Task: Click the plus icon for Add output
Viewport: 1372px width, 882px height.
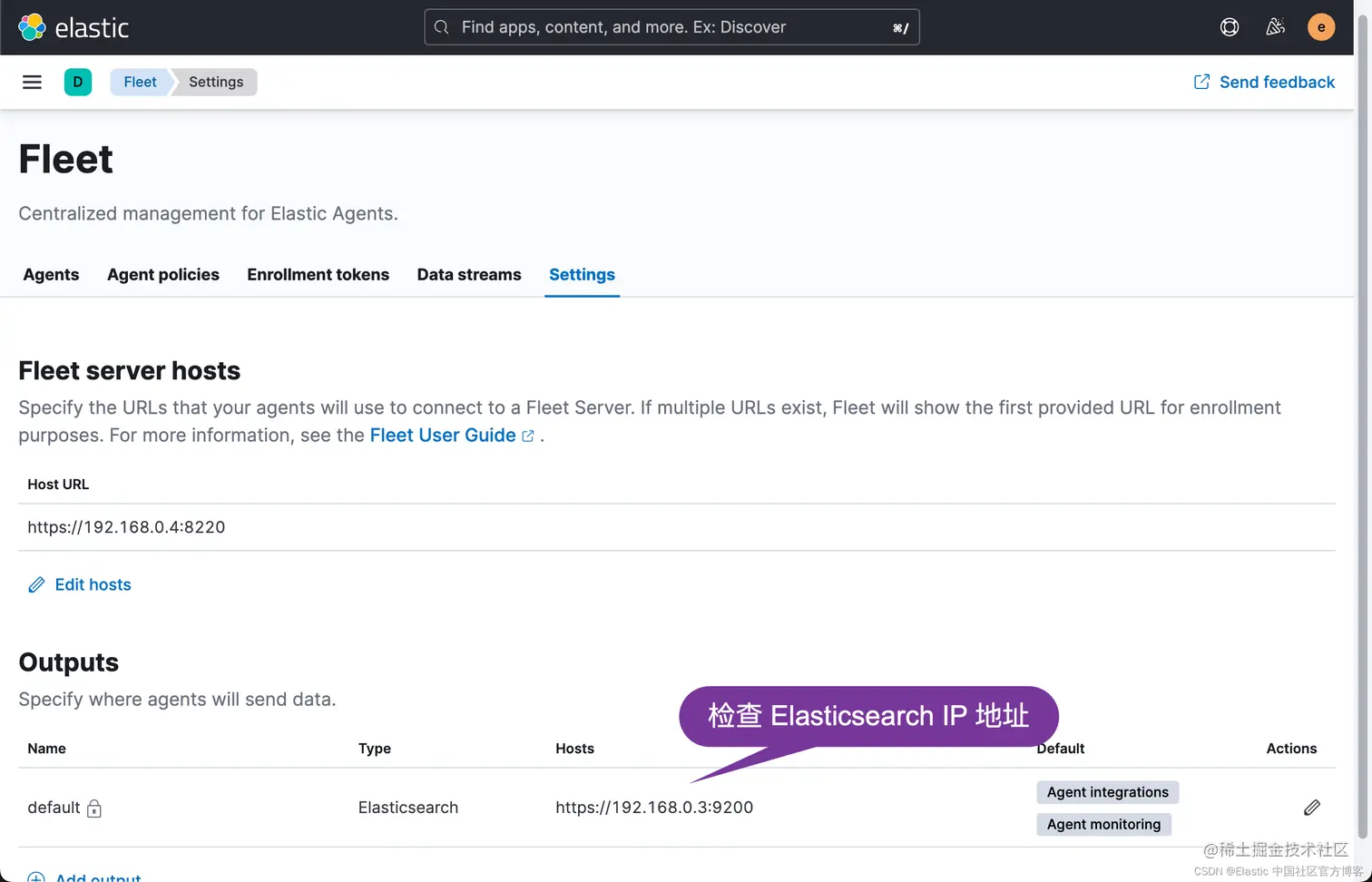Action: tap(36, 877)
